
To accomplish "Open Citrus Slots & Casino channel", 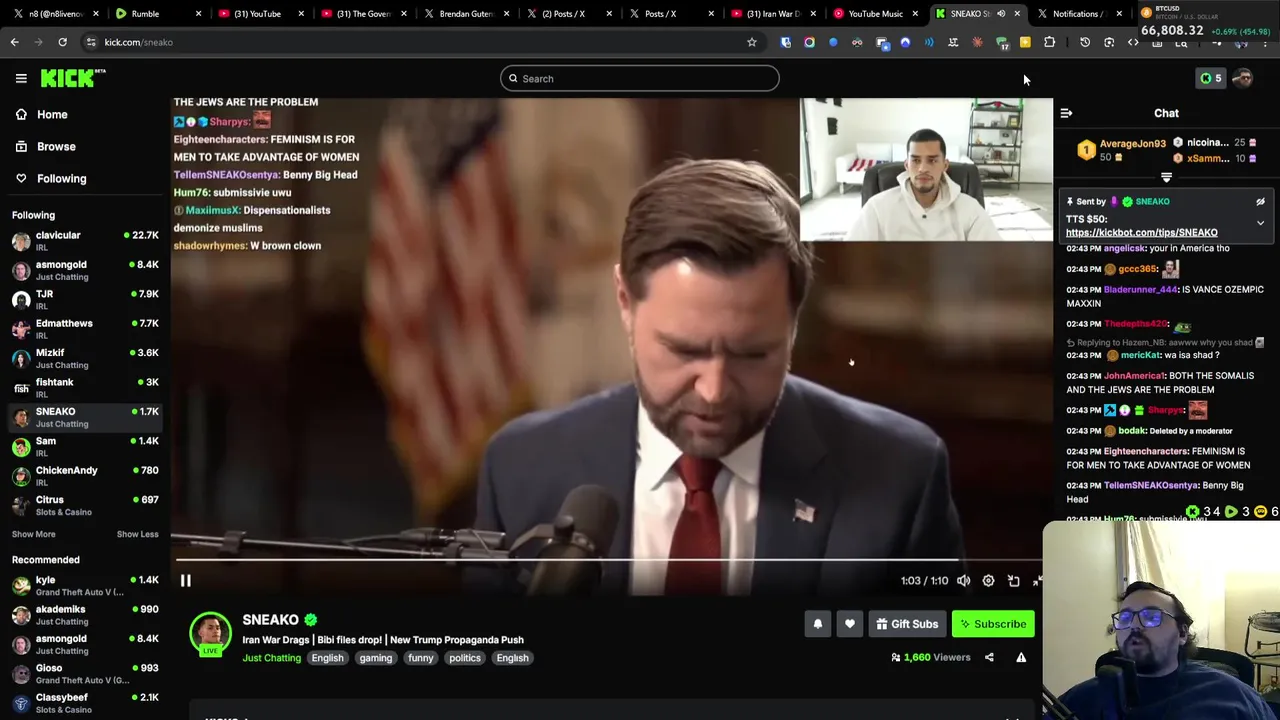I will pyautogui.click(x=85, y=505).
